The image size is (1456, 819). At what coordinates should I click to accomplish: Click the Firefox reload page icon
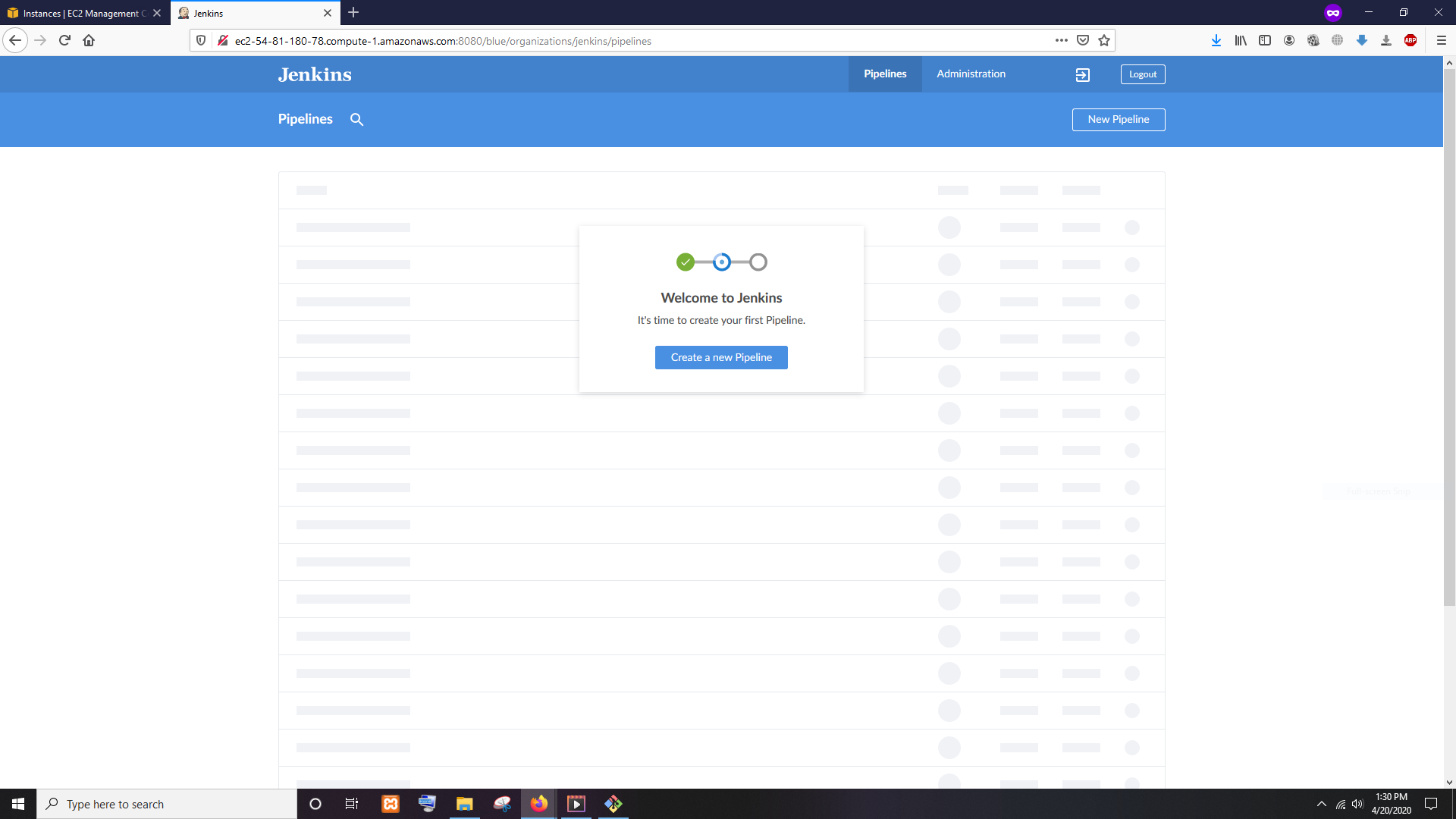coord(64,40)
